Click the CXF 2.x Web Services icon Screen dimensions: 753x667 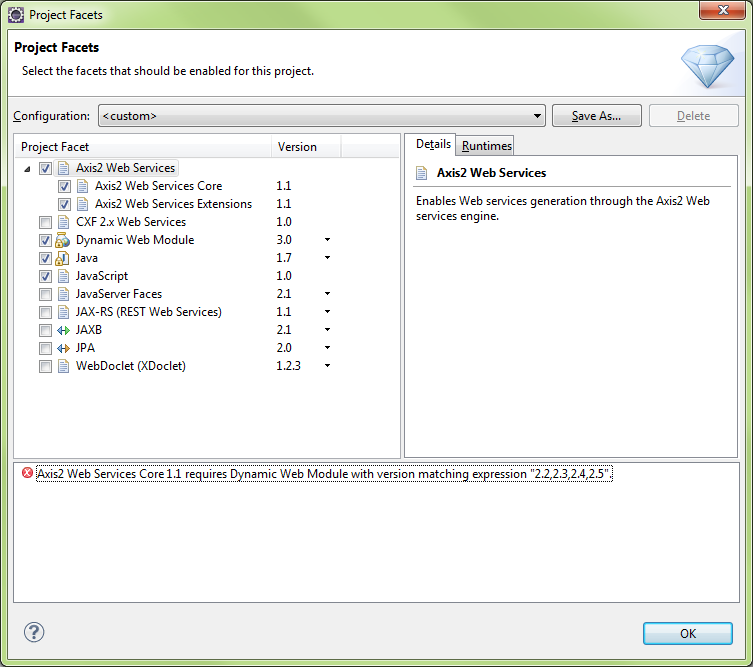[x=63, y=222]
